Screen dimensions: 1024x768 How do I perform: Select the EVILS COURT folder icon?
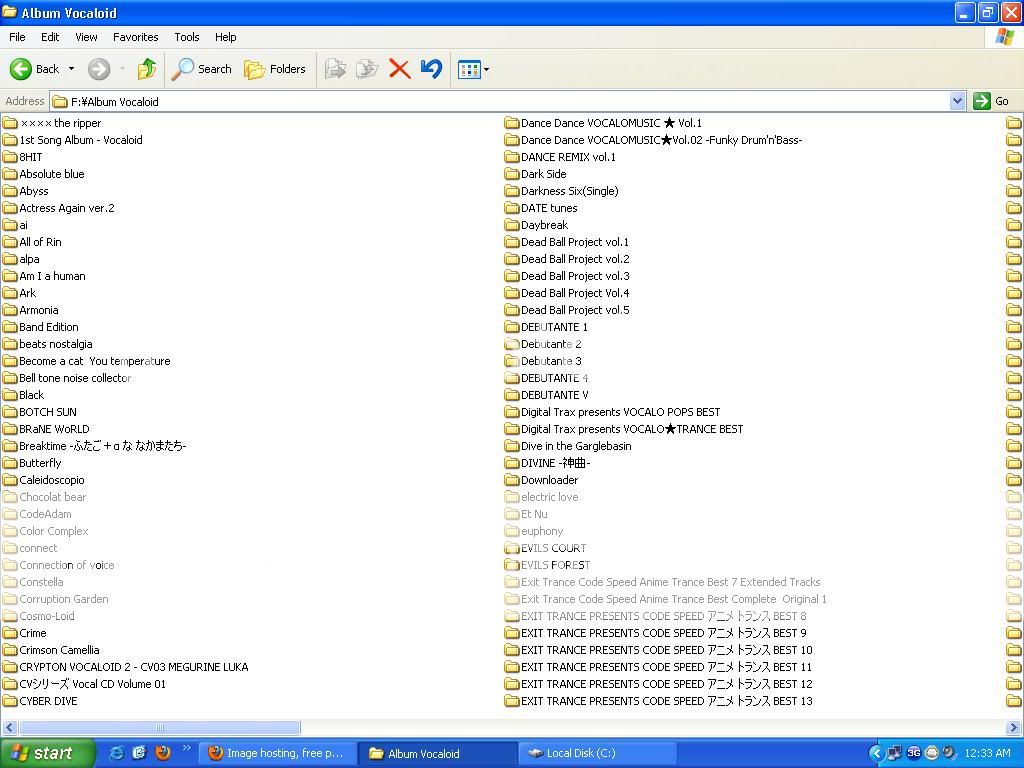click(511, 548)
